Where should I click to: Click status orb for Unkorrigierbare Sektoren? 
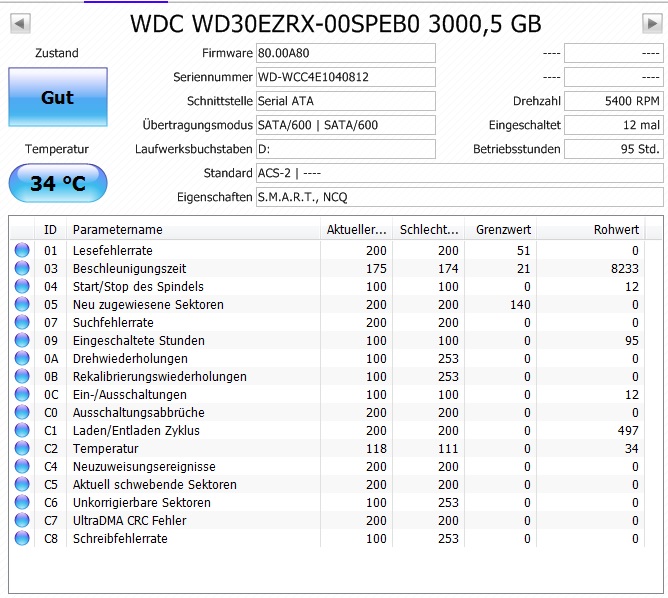click(x=22, y=502)
